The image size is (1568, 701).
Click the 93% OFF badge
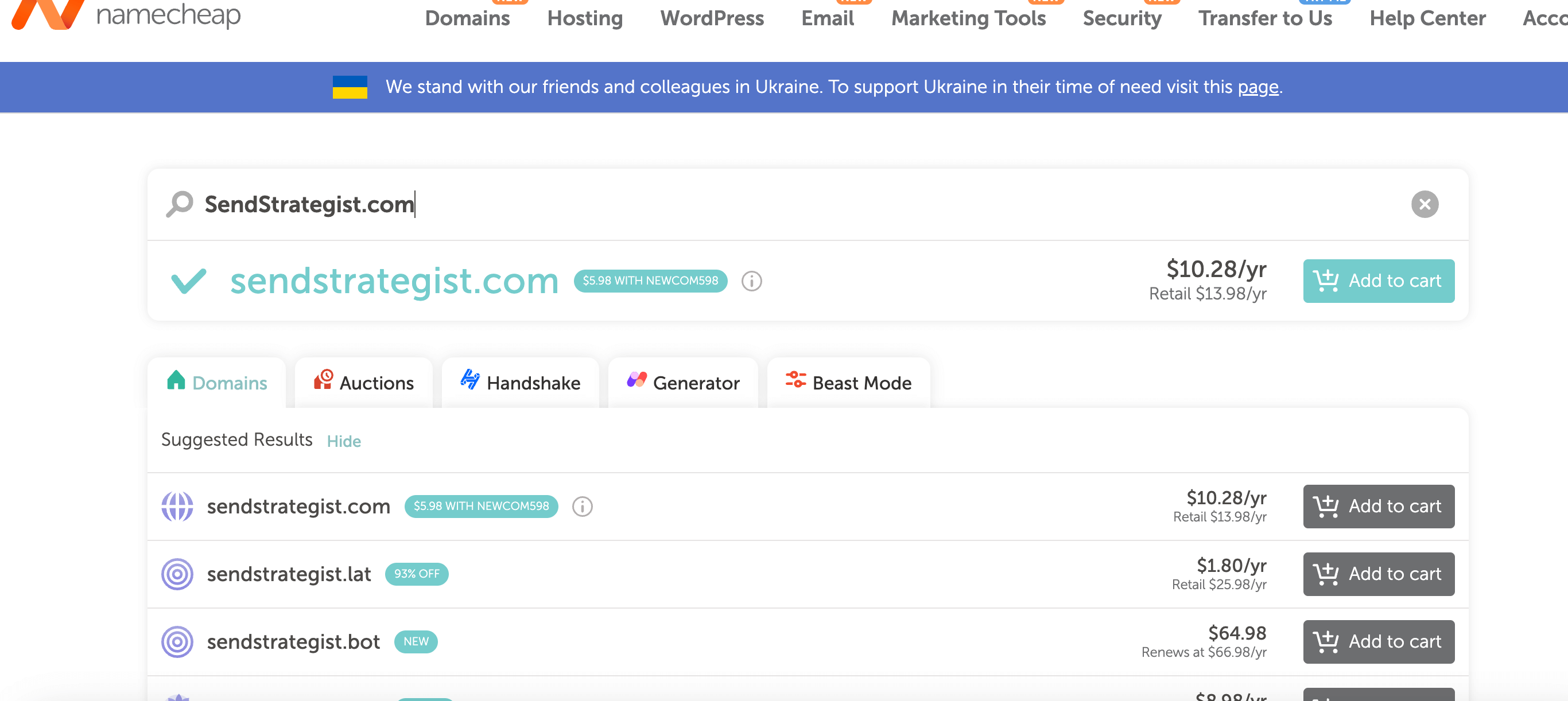tap(417, 574)
